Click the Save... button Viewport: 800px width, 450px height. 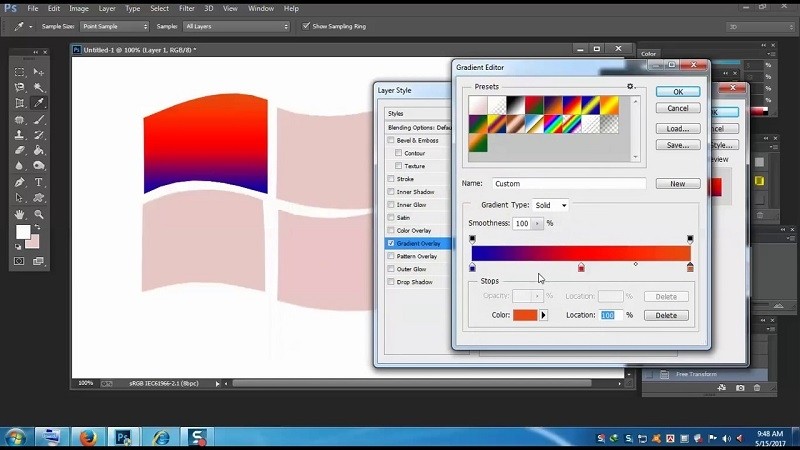tap(678, 145)
